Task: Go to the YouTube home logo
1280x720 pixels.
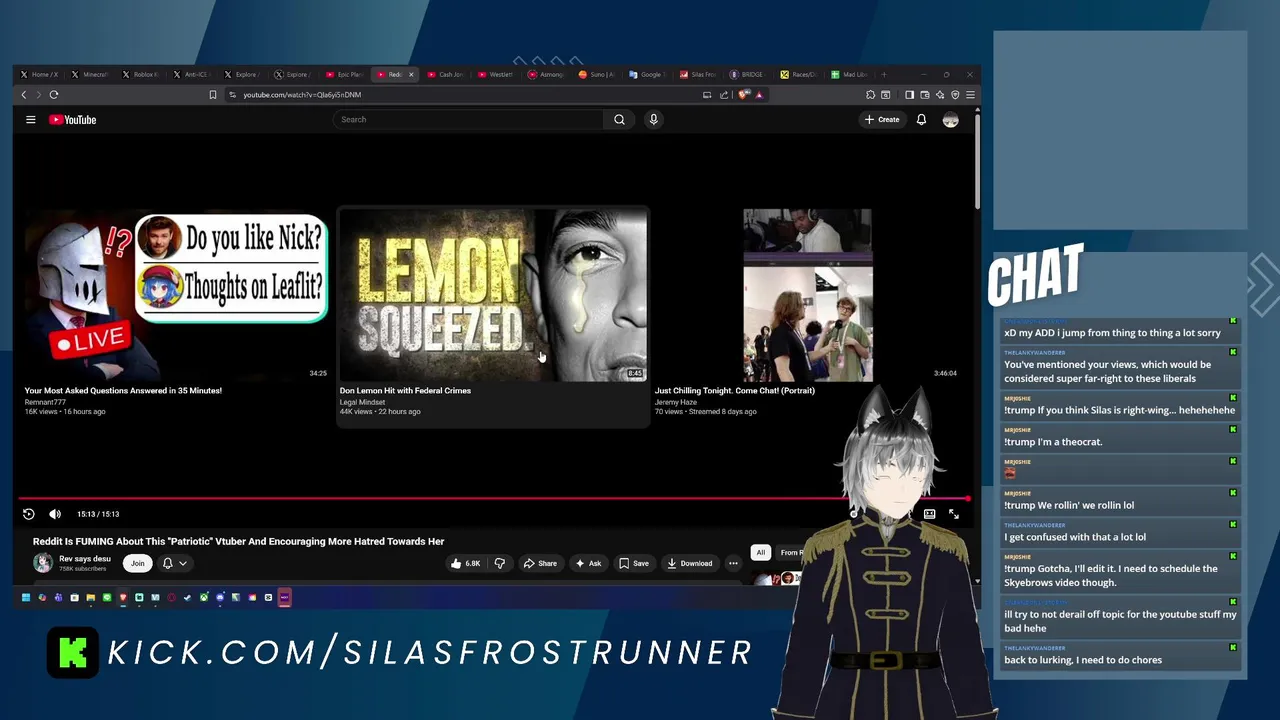Action: tap(73, 120)
